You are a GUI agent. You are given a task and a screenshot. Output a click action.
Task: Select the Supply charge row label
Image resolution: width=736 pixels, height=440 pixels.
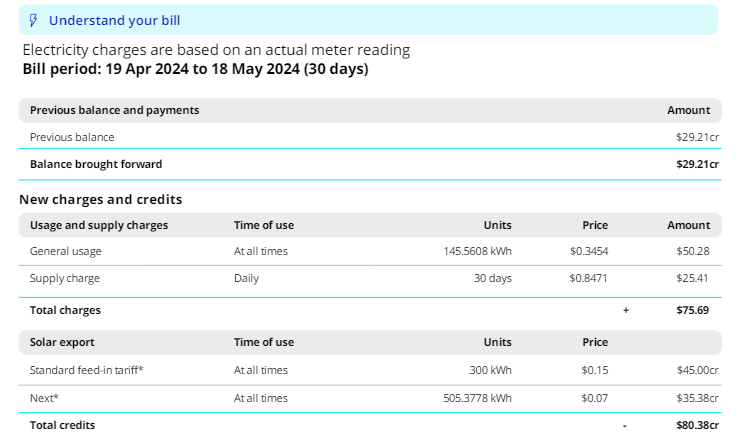[x=65, y=278]
